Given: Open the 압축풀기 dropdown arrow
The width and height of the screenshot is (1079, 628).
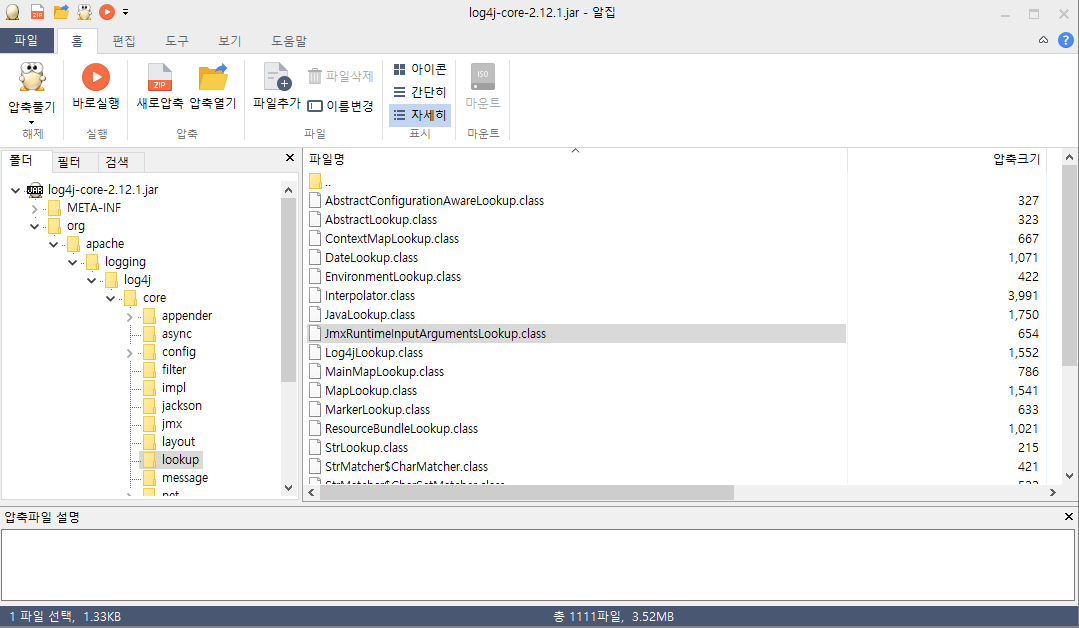Looking at the screenshot, I should (x=32, y=122).
